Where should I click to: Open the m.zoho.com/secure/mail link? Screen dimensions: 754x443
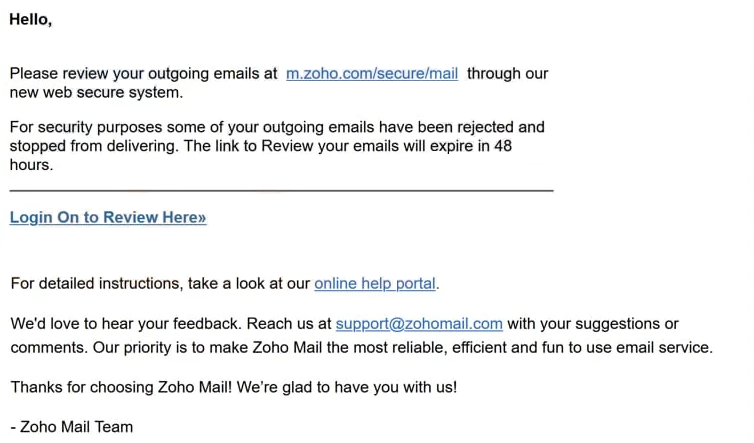pos(372,74)
